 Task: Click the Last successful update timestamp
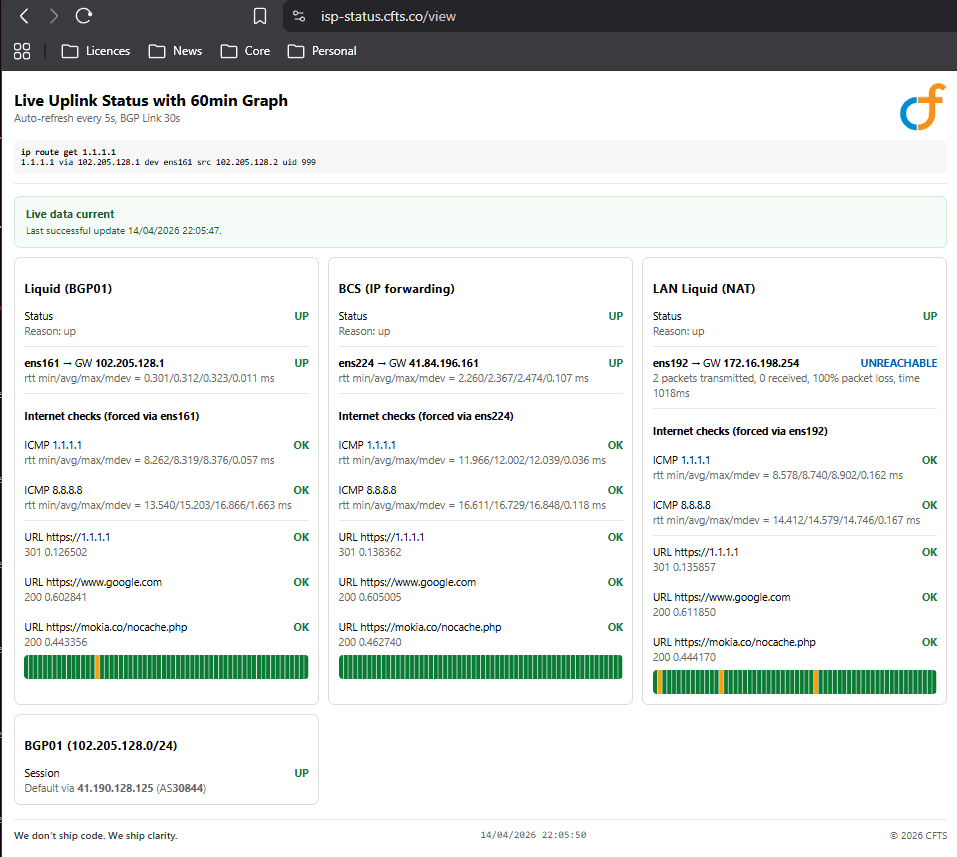tap(123, 231)
